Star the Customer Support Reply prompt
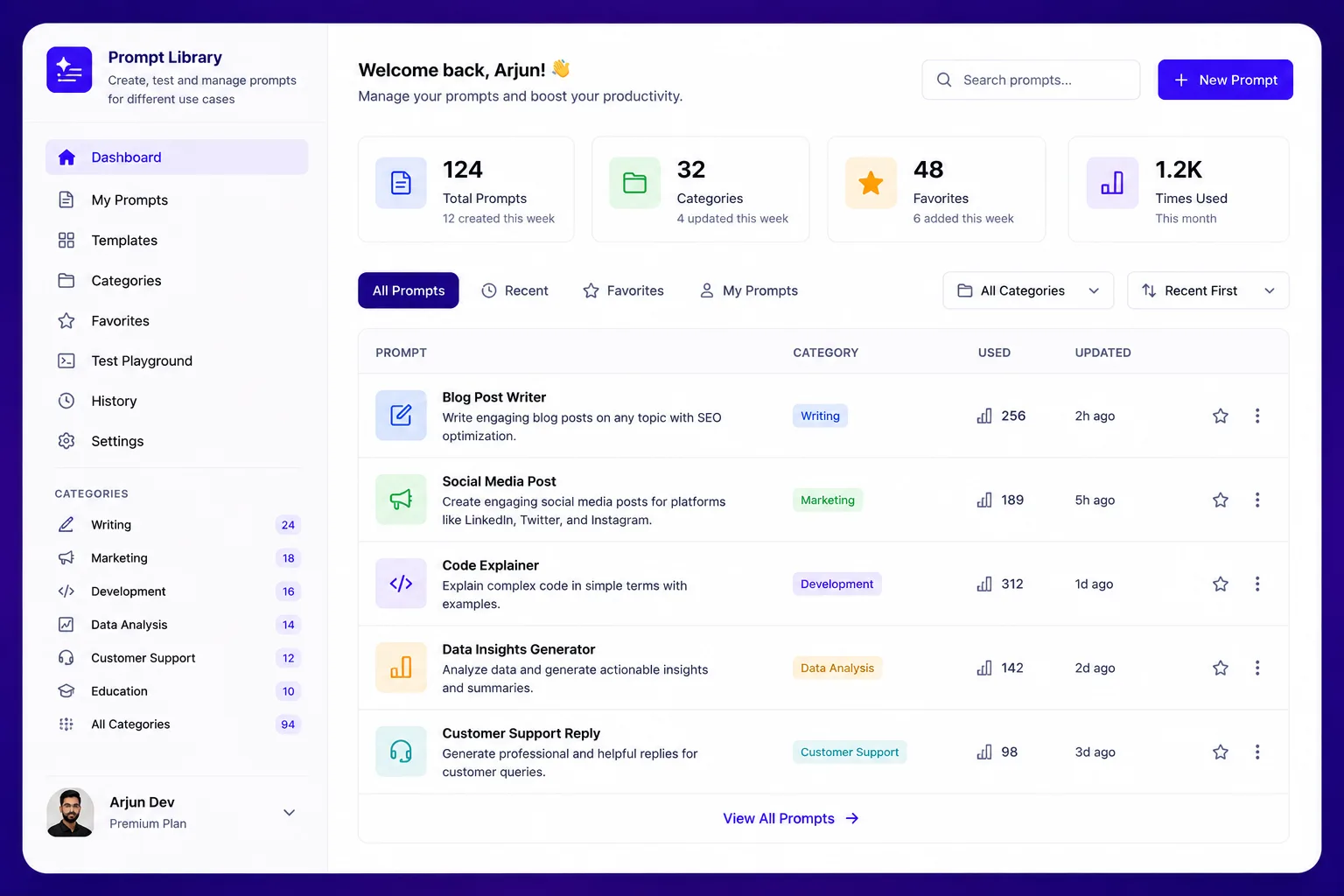The height and width of the screenshot is (896, 1344). coord(1221,752)
